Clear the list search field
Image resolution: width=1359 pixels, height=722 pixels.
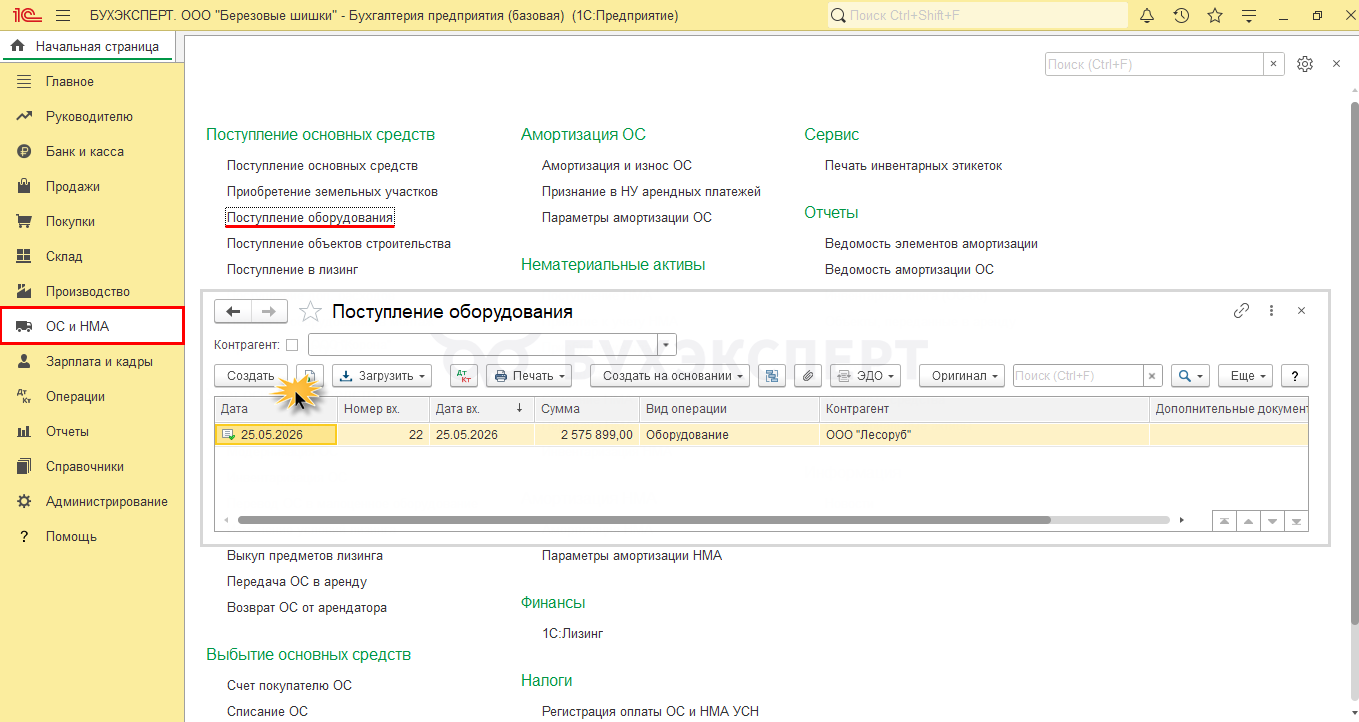coord(1153,376)
